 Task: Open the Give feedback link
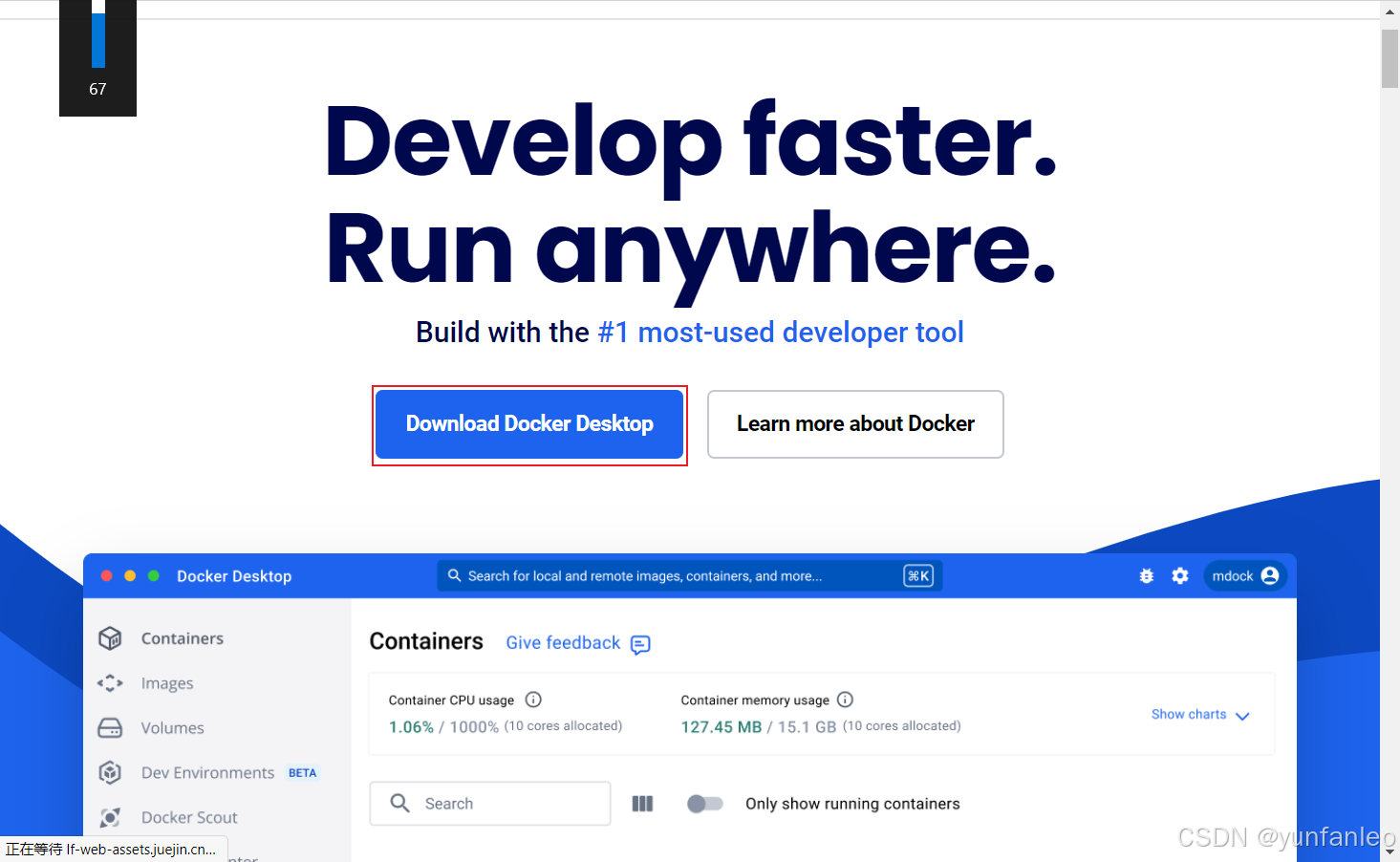point(563,643)
